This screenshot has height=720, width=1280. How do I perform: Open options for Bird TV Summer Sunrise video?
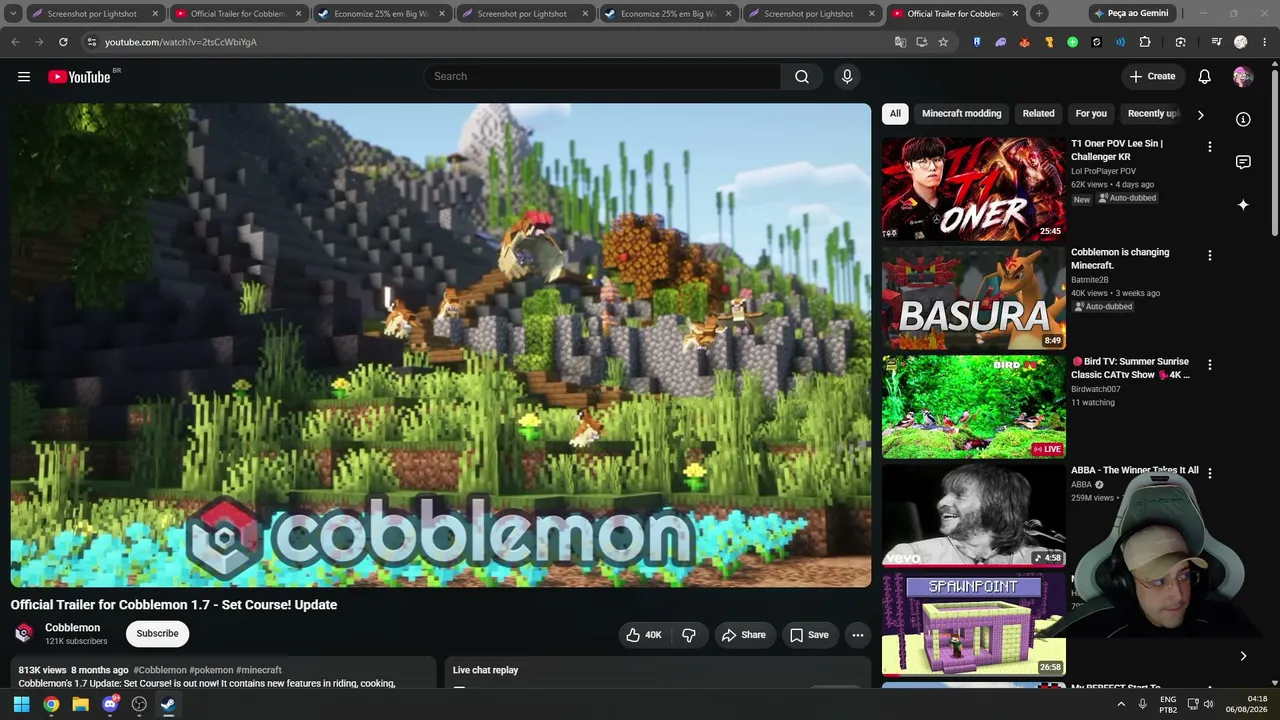(1209, 365)
